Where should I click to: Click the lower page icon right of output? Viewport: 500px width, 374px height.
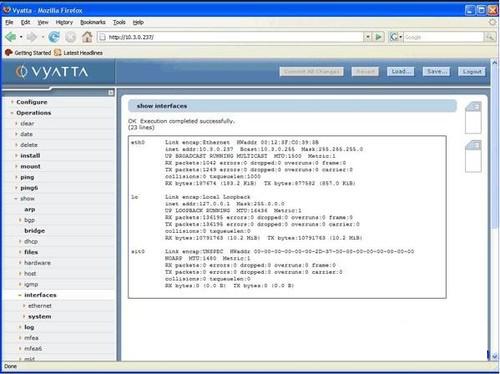tap(473, 156)
